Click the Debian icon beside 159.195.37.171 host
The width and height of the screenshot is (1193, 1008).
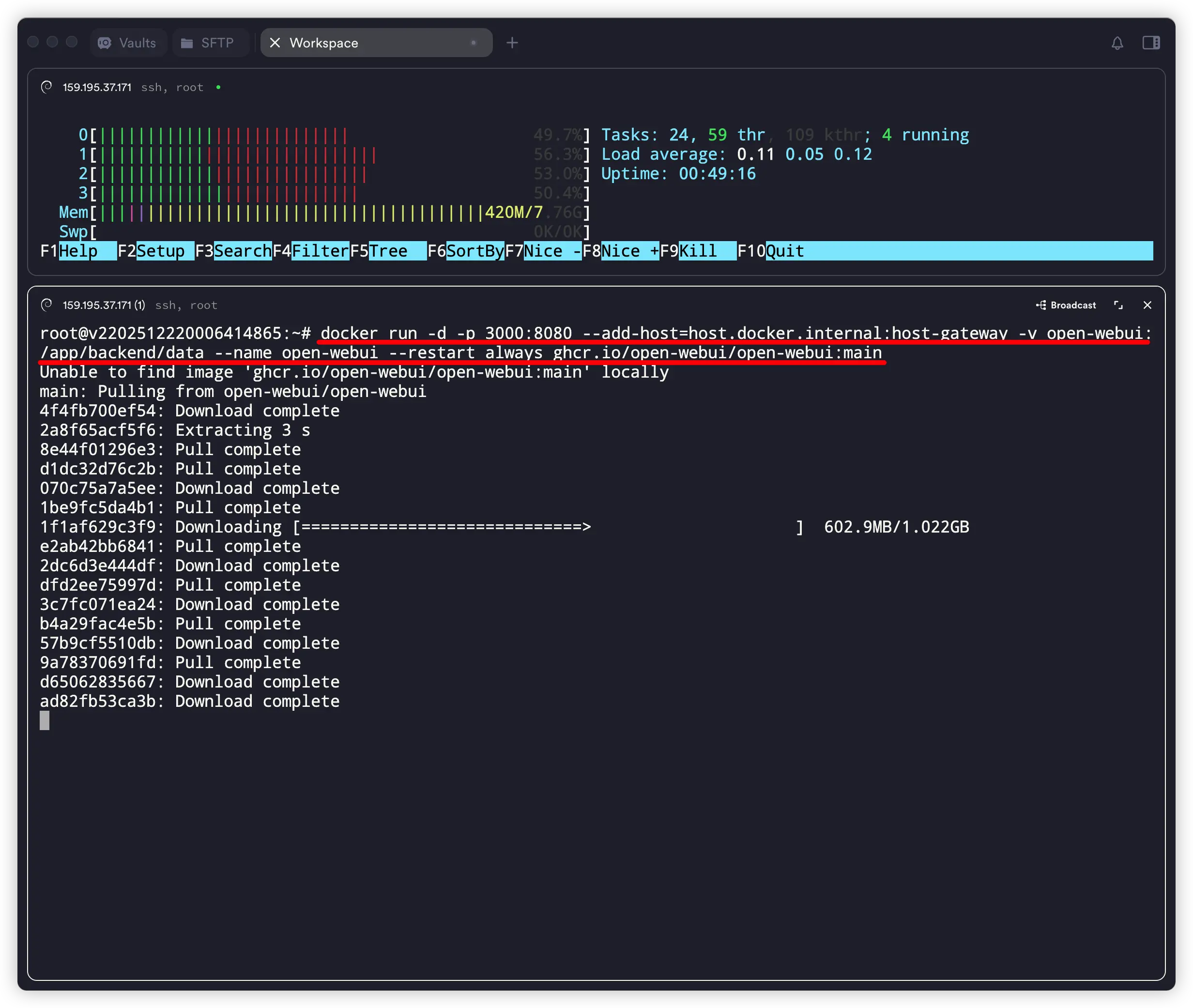click(x=47, y=87)
